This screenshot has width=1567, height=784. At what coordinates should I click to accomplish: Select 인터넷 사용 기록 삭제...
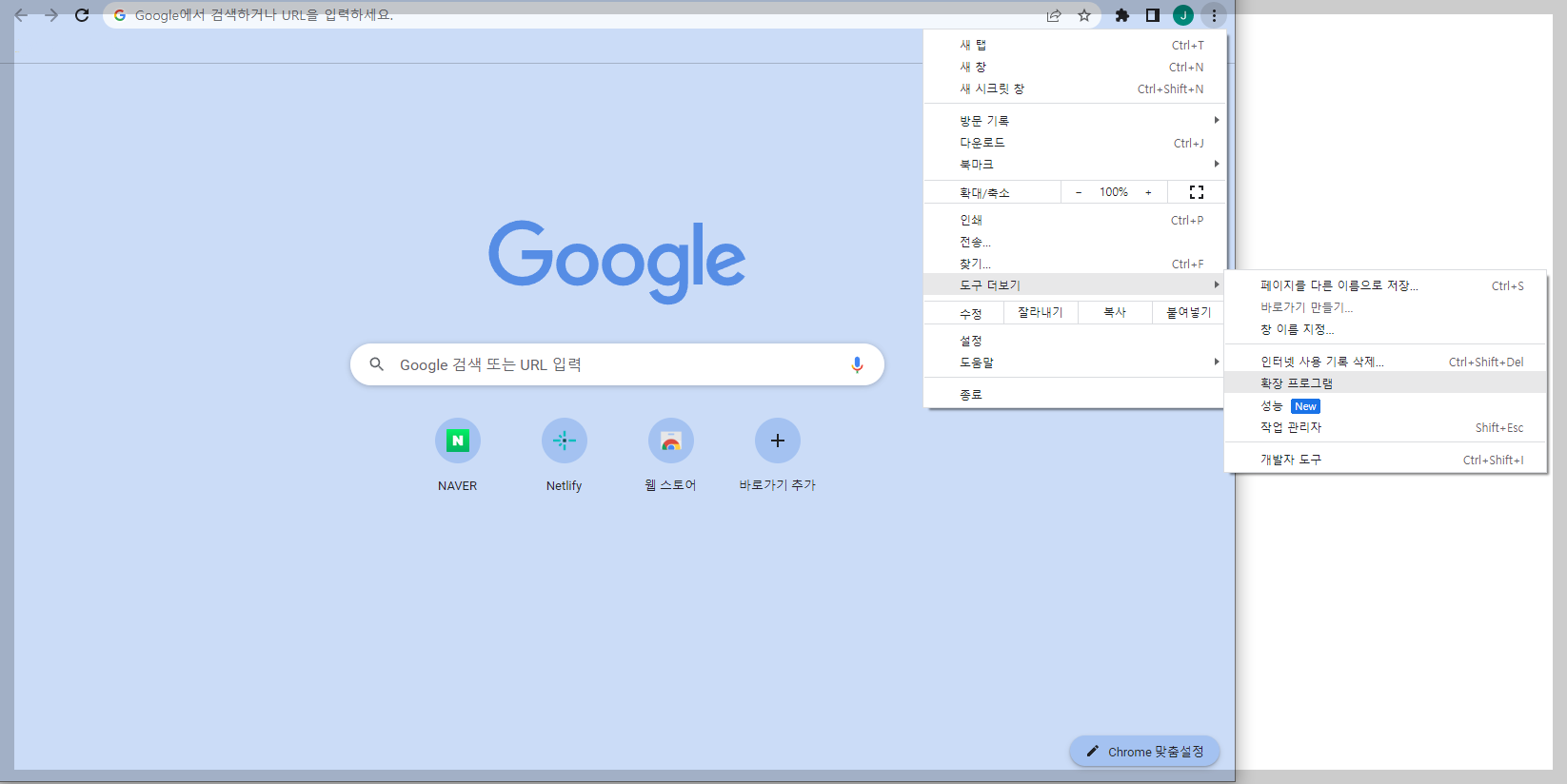[1386, 362]
